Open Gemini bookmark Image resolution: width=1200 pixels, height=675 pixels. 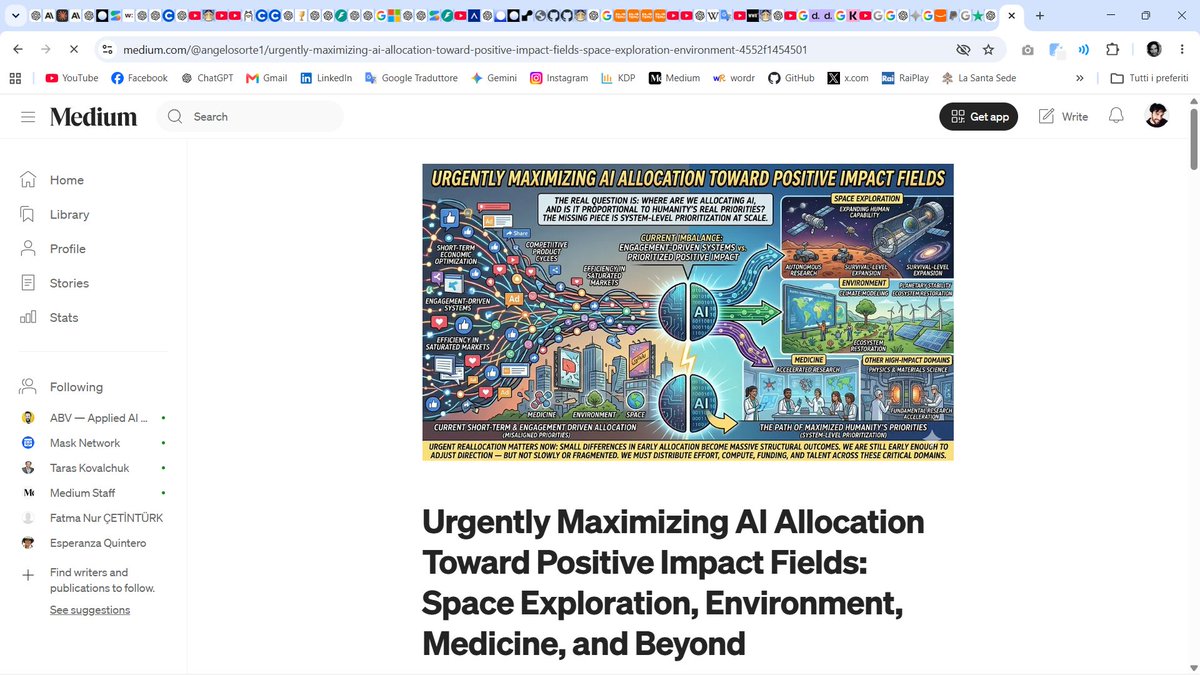click(494, 78)
